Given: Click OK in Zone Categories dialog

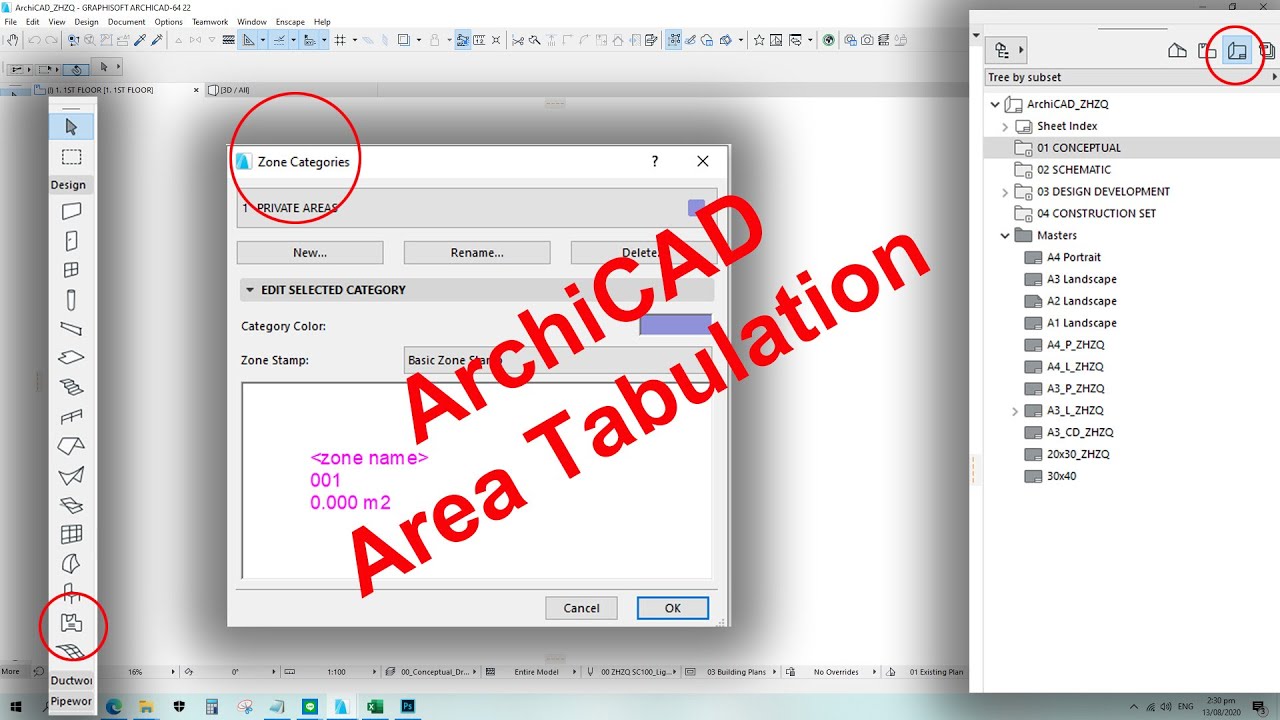Looking at the screenshot, I should [673, 608].
